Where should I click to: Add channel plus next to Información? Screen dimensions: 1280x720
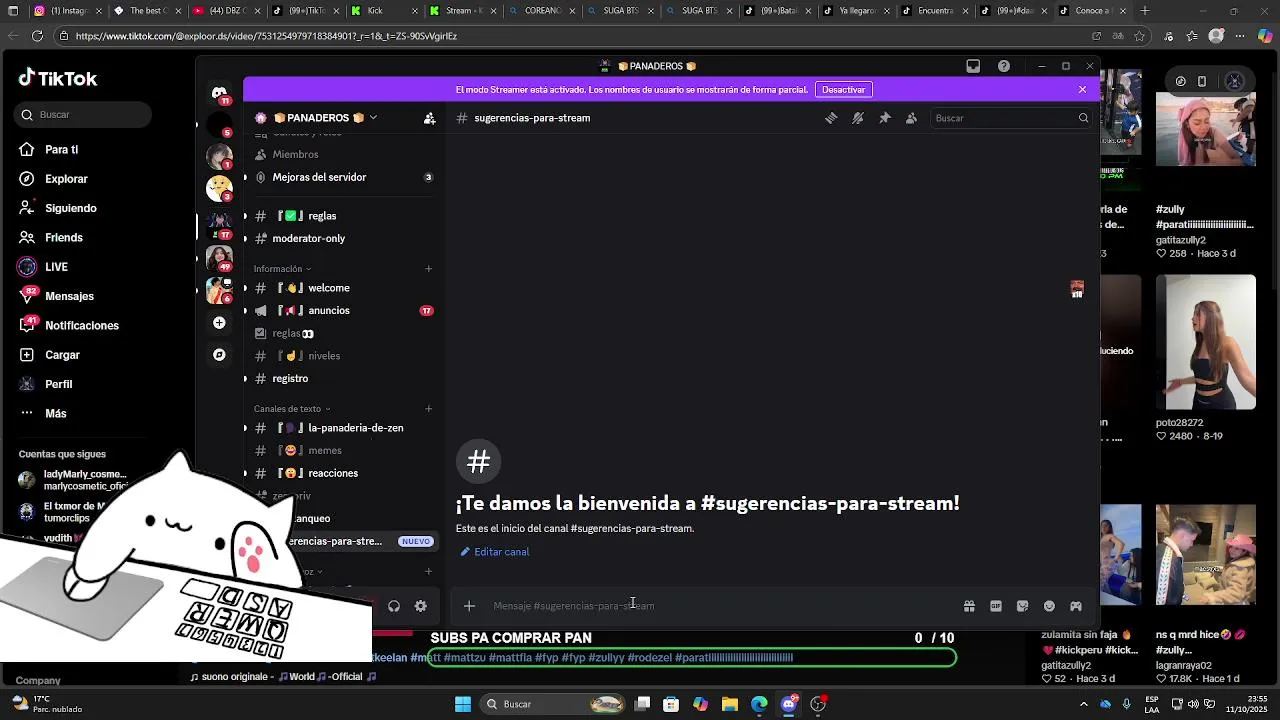[429, 268]
